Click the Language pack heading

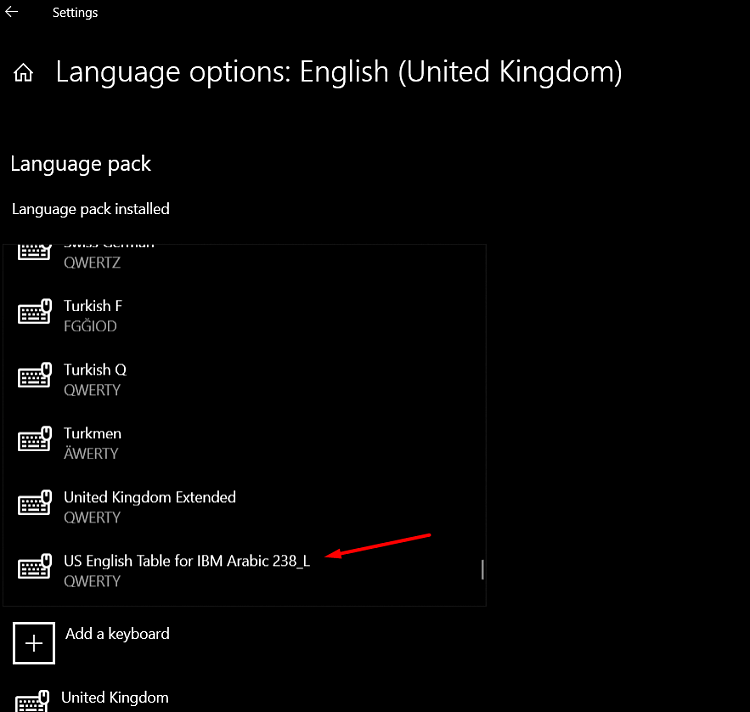81,165
